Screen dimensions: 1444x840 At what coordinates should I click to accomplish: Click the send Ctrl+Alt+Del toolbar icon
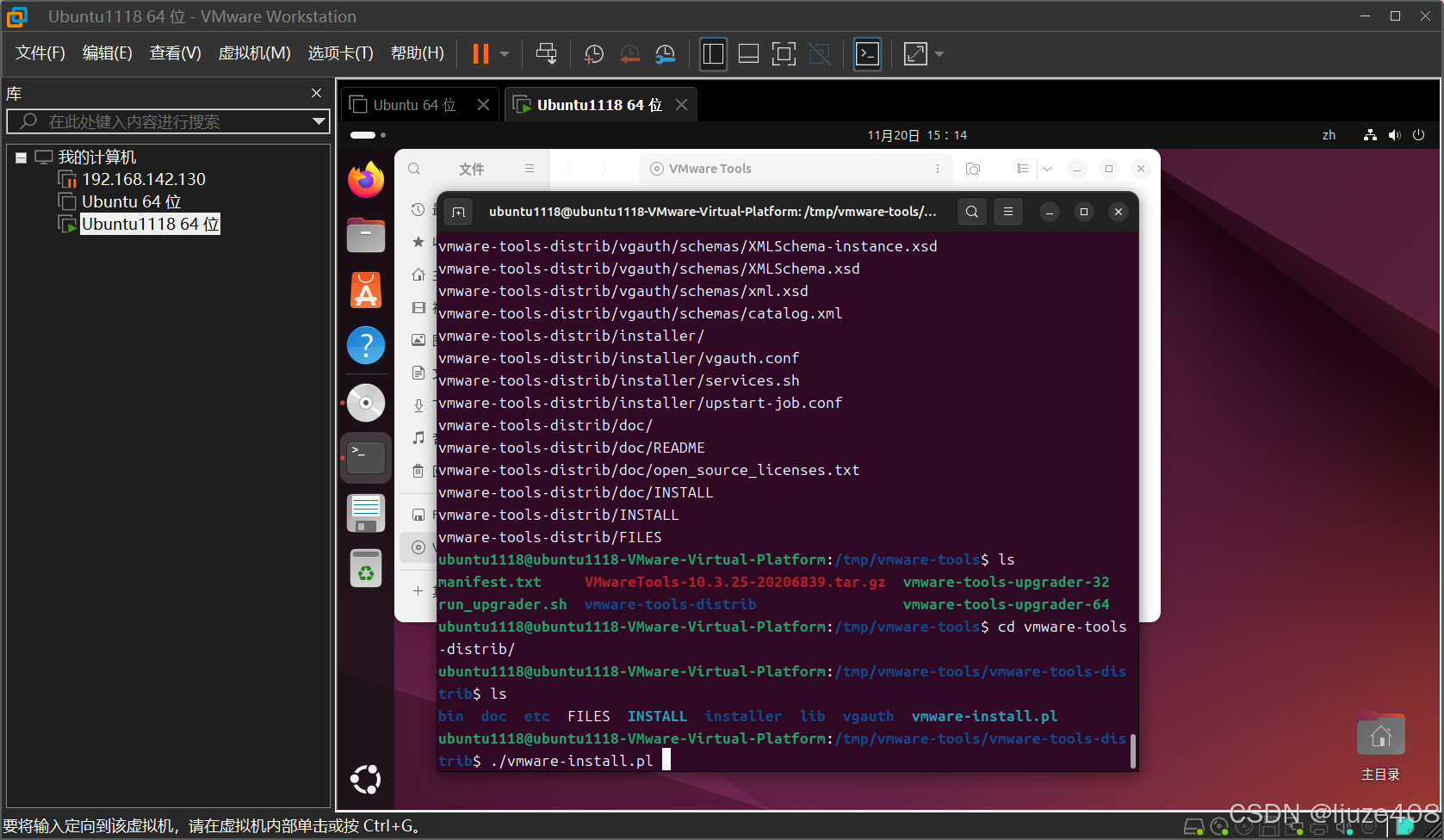[x=546, y=54]
